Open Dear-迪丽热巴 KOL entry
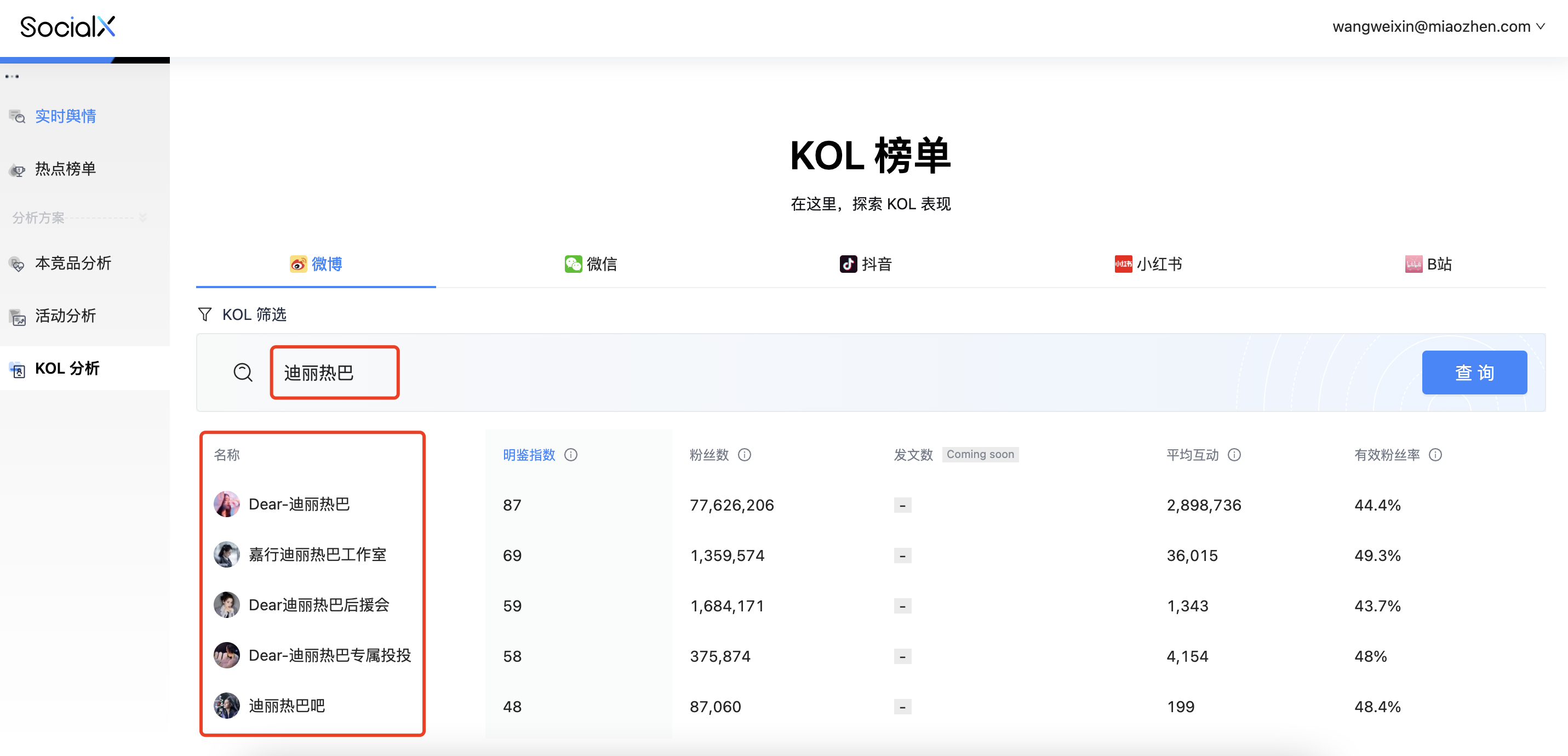This screenshot has width=1568, height=756. 299,504
